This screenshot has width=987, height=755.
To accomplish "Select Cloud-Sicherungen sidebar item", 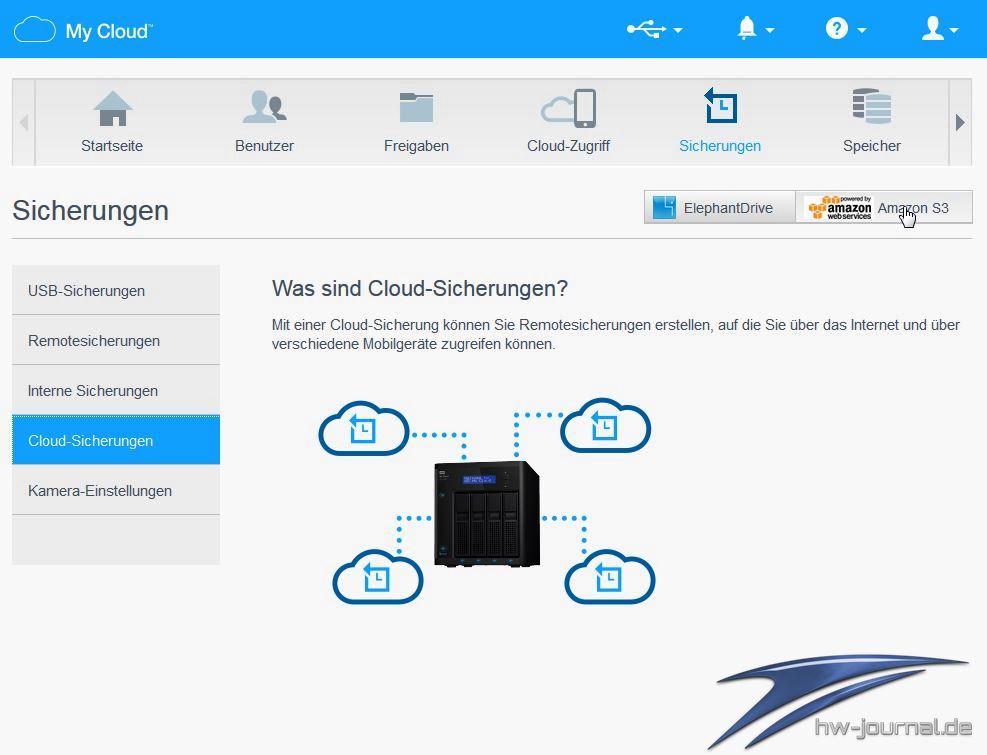I will [116, 441].
